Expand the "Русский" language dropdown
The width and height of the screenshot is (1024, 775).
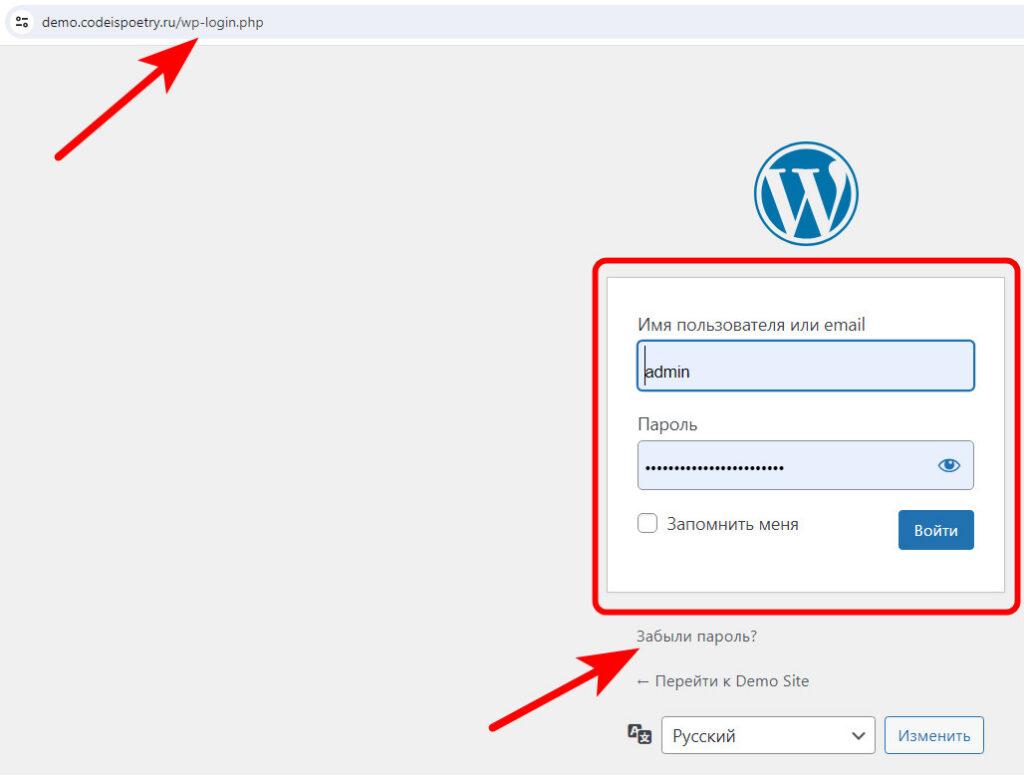click(768, 735)
